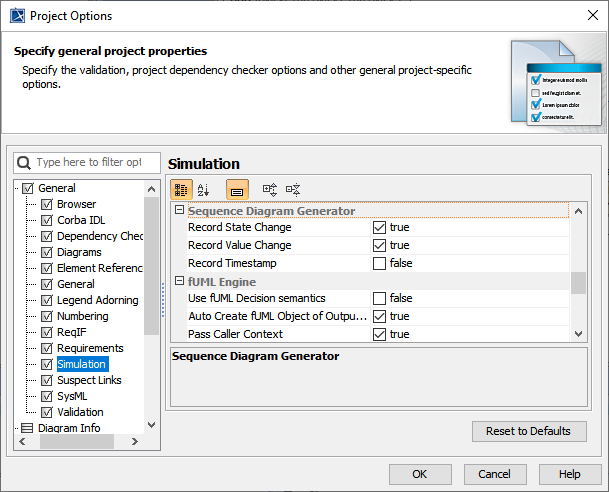Click the Simulation category icon in tree
Image resolution: width=609 pixels, height=492 pixels.
(46, 364)
